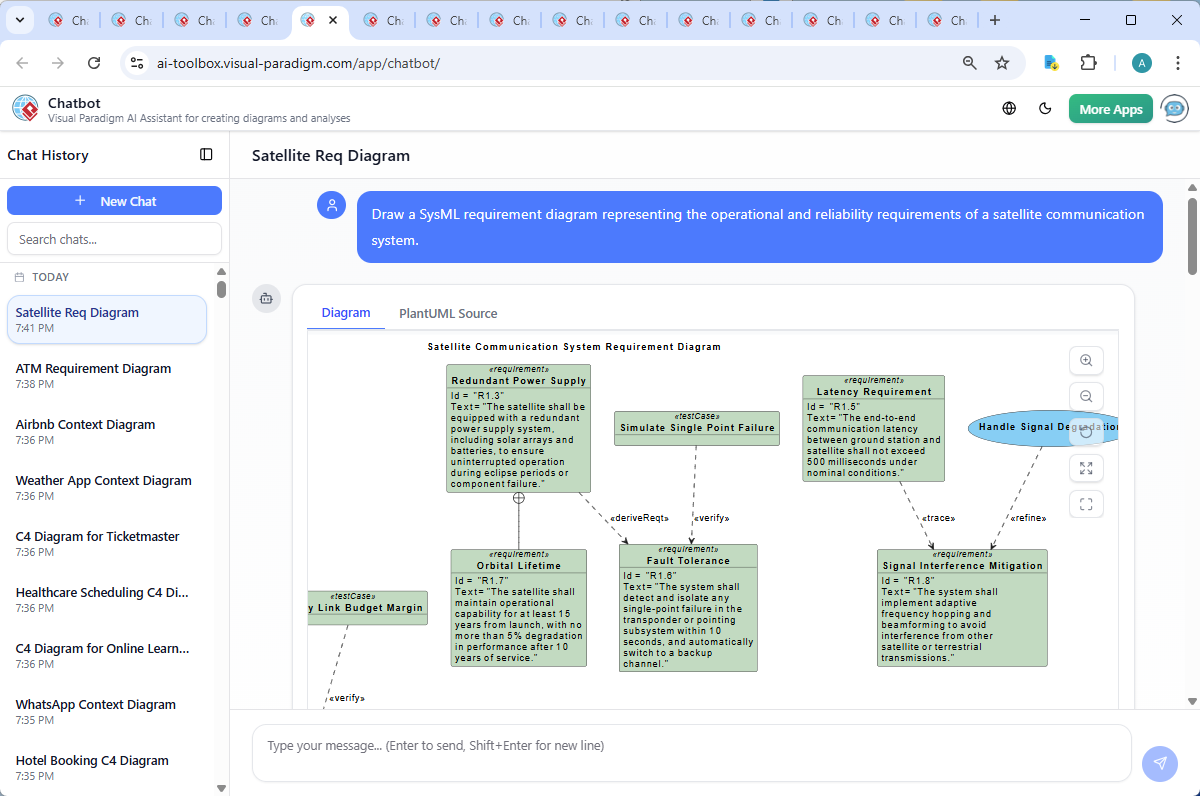This screenshot has width=1200, height=796.
Task: Switch to the PlantUML Source tab
Action: pos(447,313)
